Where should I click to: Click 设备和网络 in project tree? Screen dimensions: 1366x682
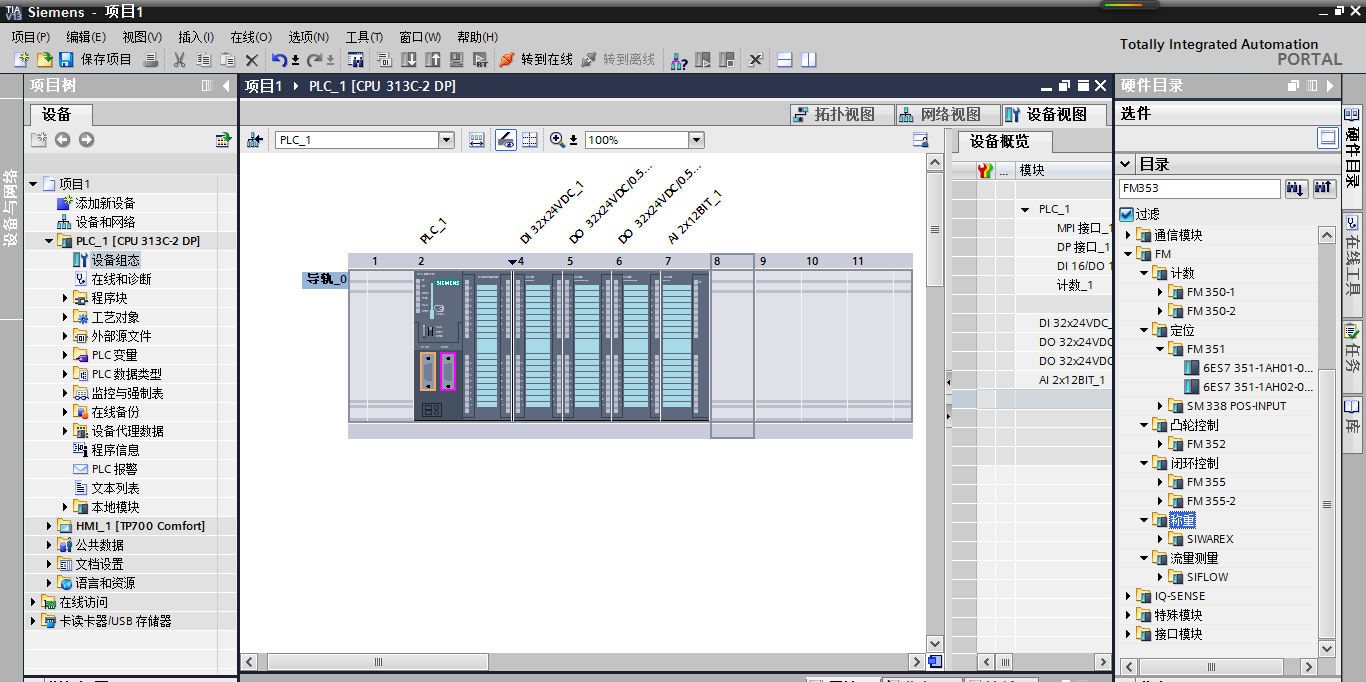[x=96, y=222]
